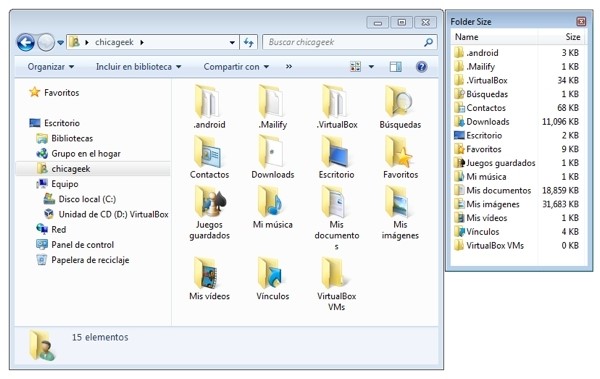Open the Downloads folder icon
The image size is (600, 379).
tap(271, 152)
